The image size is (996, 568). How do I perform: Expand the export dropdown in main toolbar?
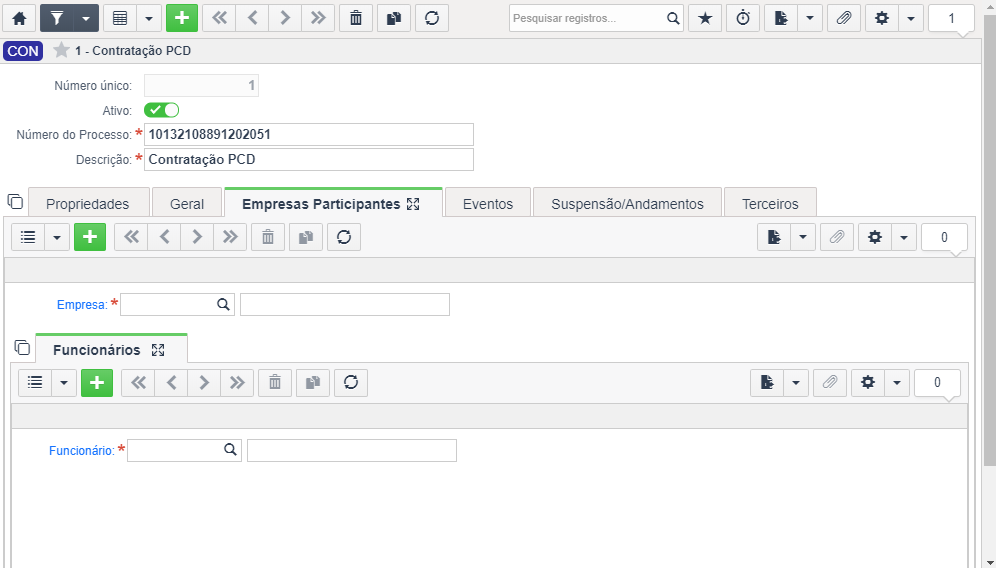point(810,18)
